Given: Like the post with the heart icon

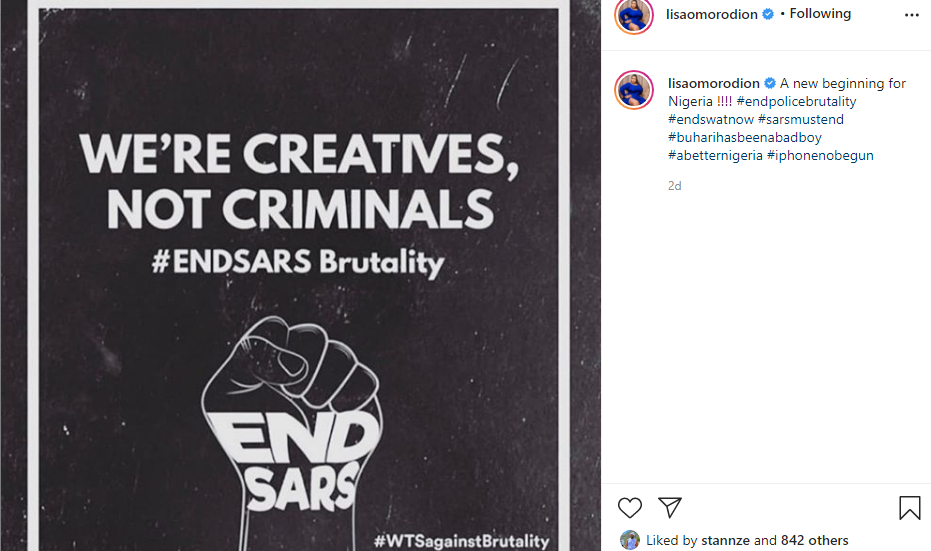Looking at the screenshot, I should click(630, 508).
